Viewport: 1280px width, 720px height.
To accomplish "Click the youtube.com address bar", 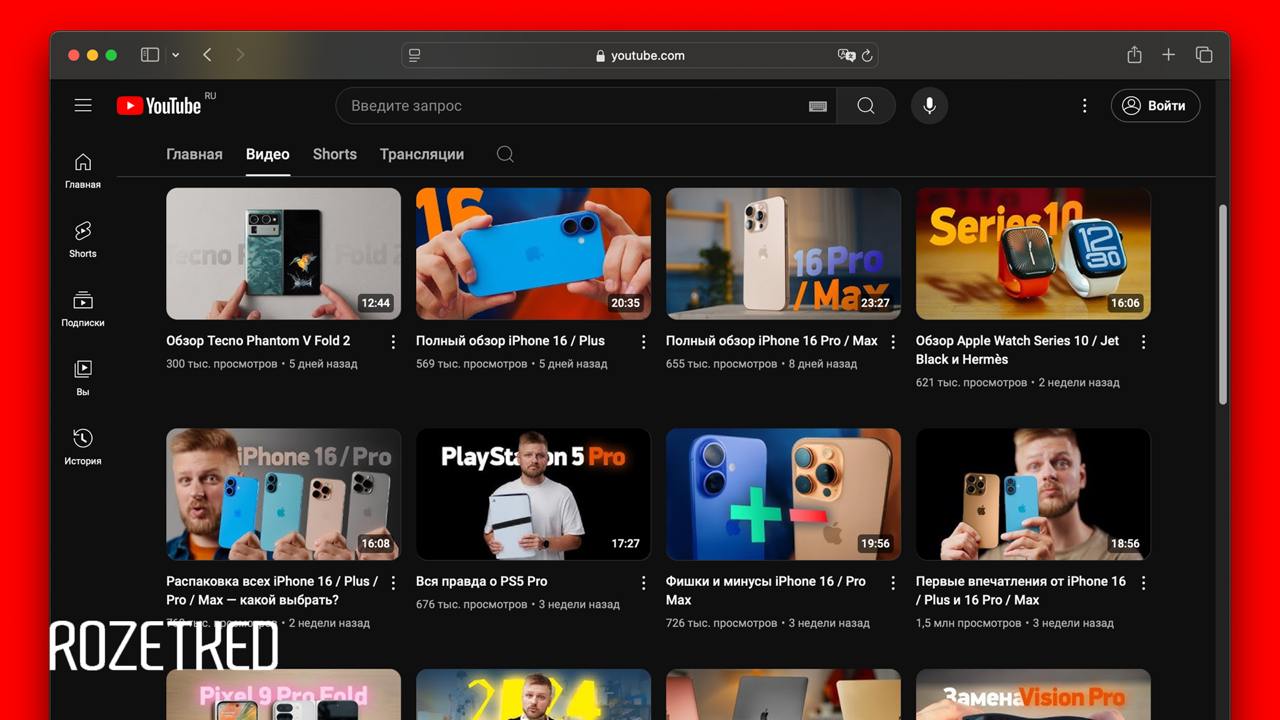I will tap(640, 56).
